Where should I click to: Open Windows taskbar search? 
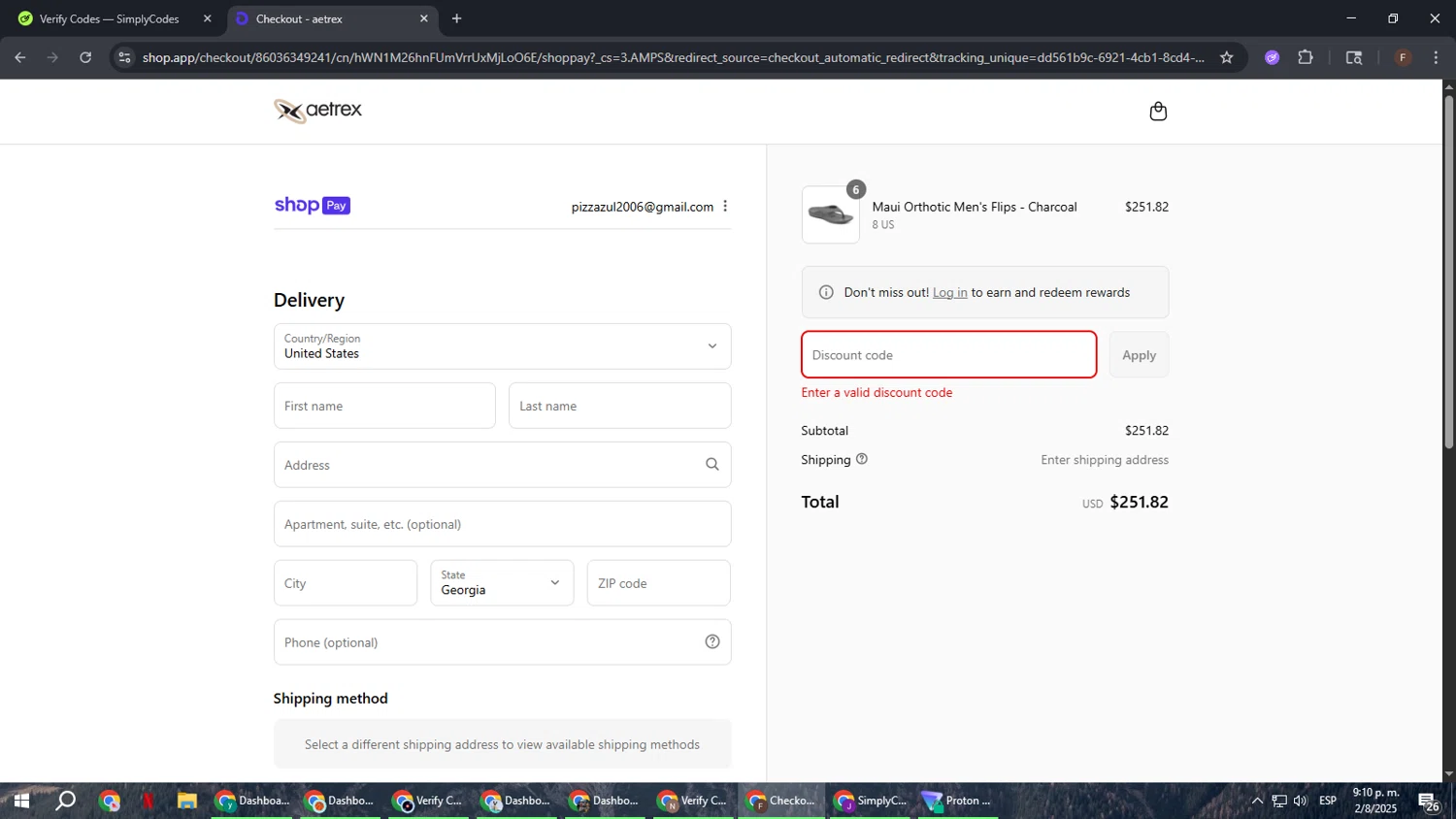click(x=65, y=801)
